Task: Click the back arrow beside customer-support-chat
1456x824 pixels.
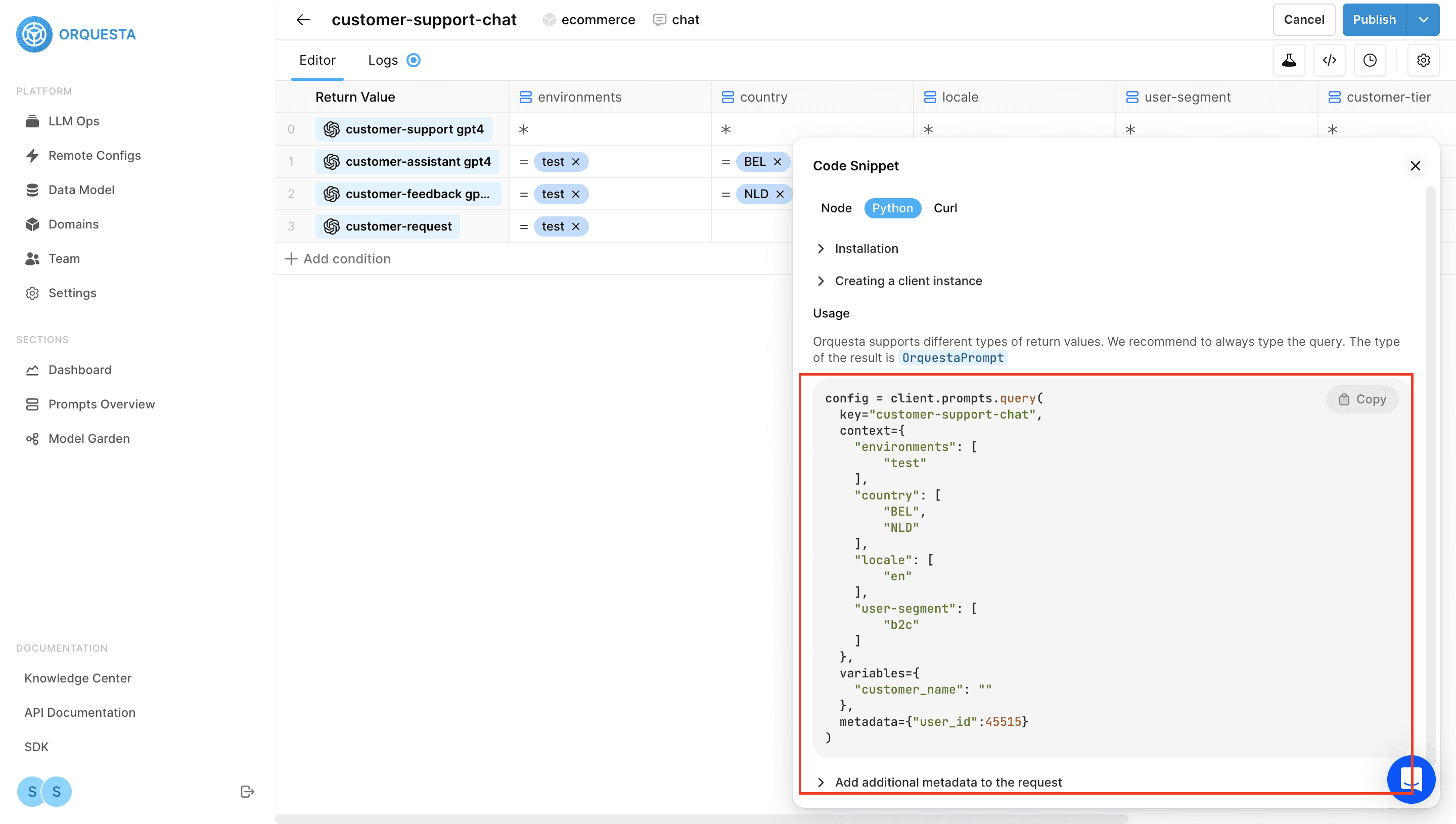Action: point(303,20)
